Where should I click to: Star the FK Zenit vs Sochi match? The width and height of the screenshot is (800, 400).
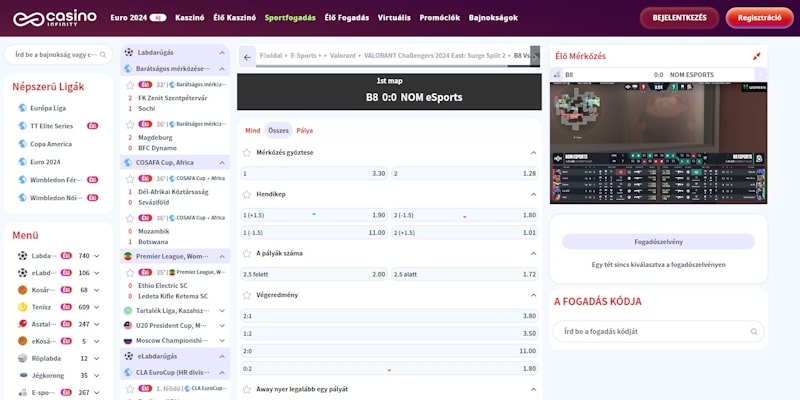(x=130, y=84)
